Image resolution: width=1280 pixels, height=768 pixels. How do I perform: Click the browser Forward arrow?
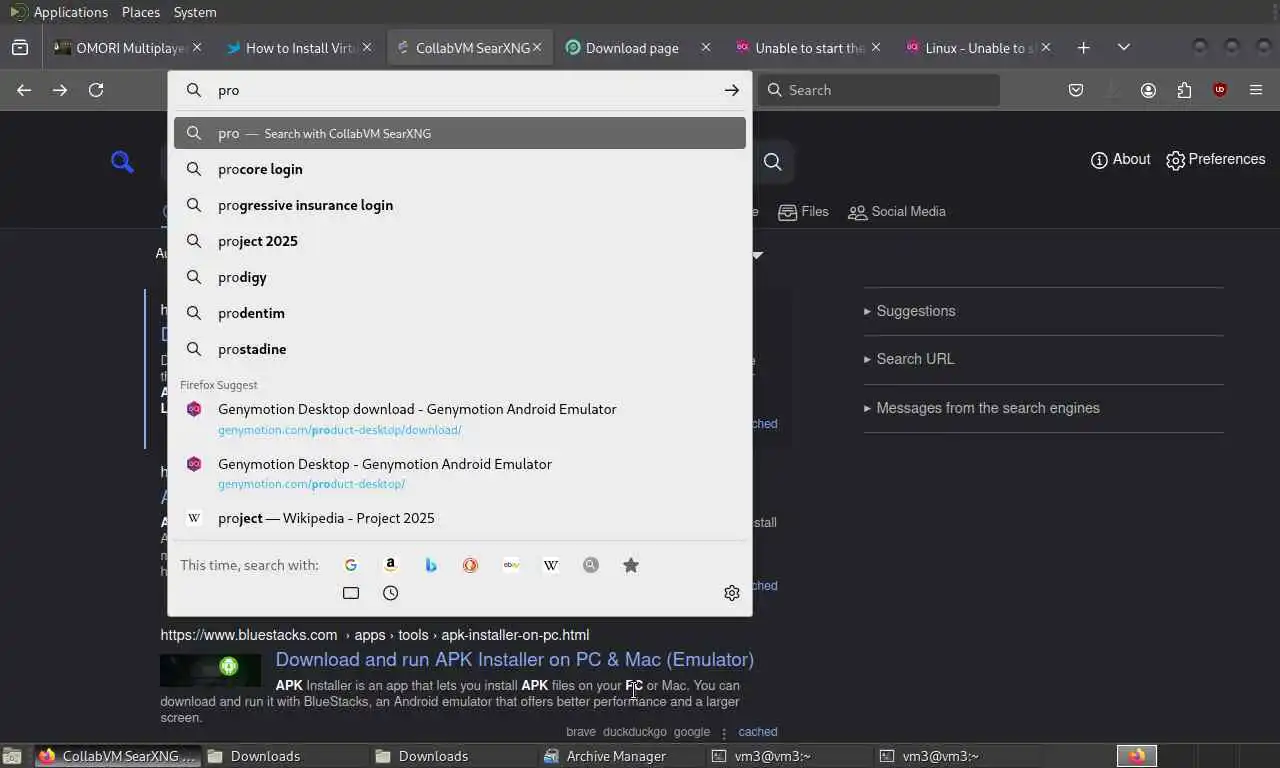coord(60,90)
